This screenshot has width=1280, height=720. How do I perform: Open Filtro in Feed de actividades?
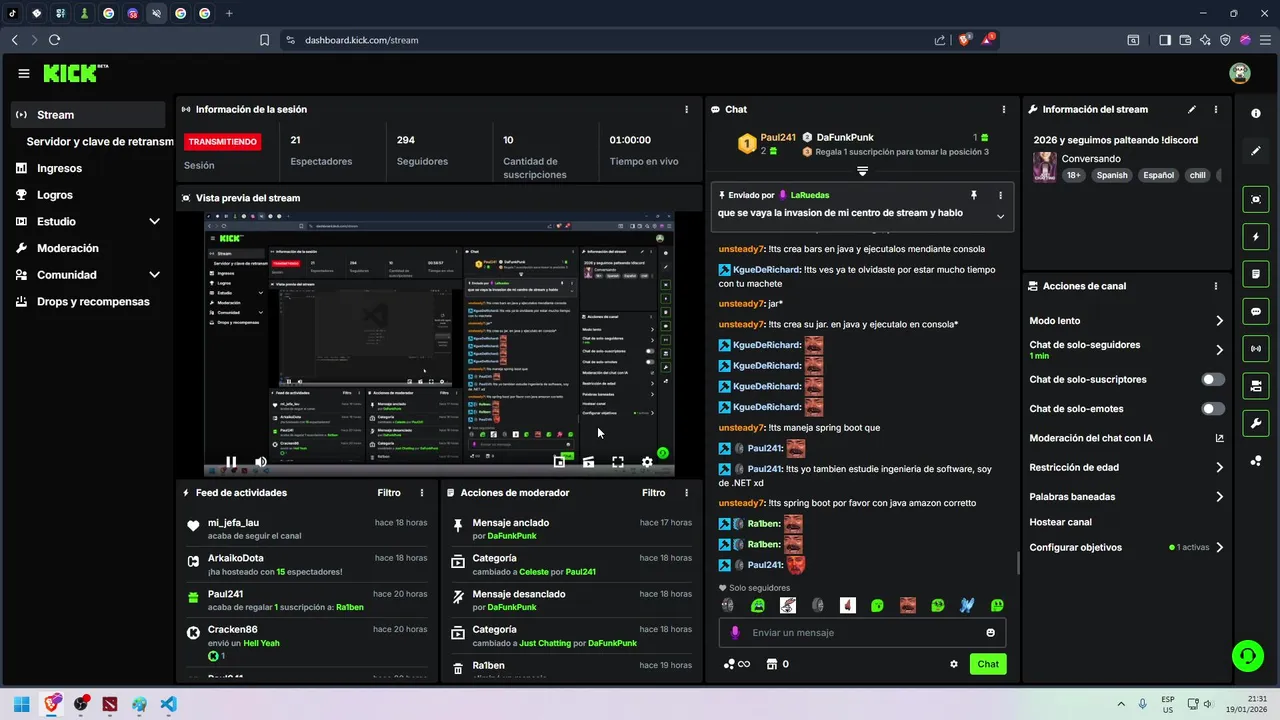(x=389, y=493)
